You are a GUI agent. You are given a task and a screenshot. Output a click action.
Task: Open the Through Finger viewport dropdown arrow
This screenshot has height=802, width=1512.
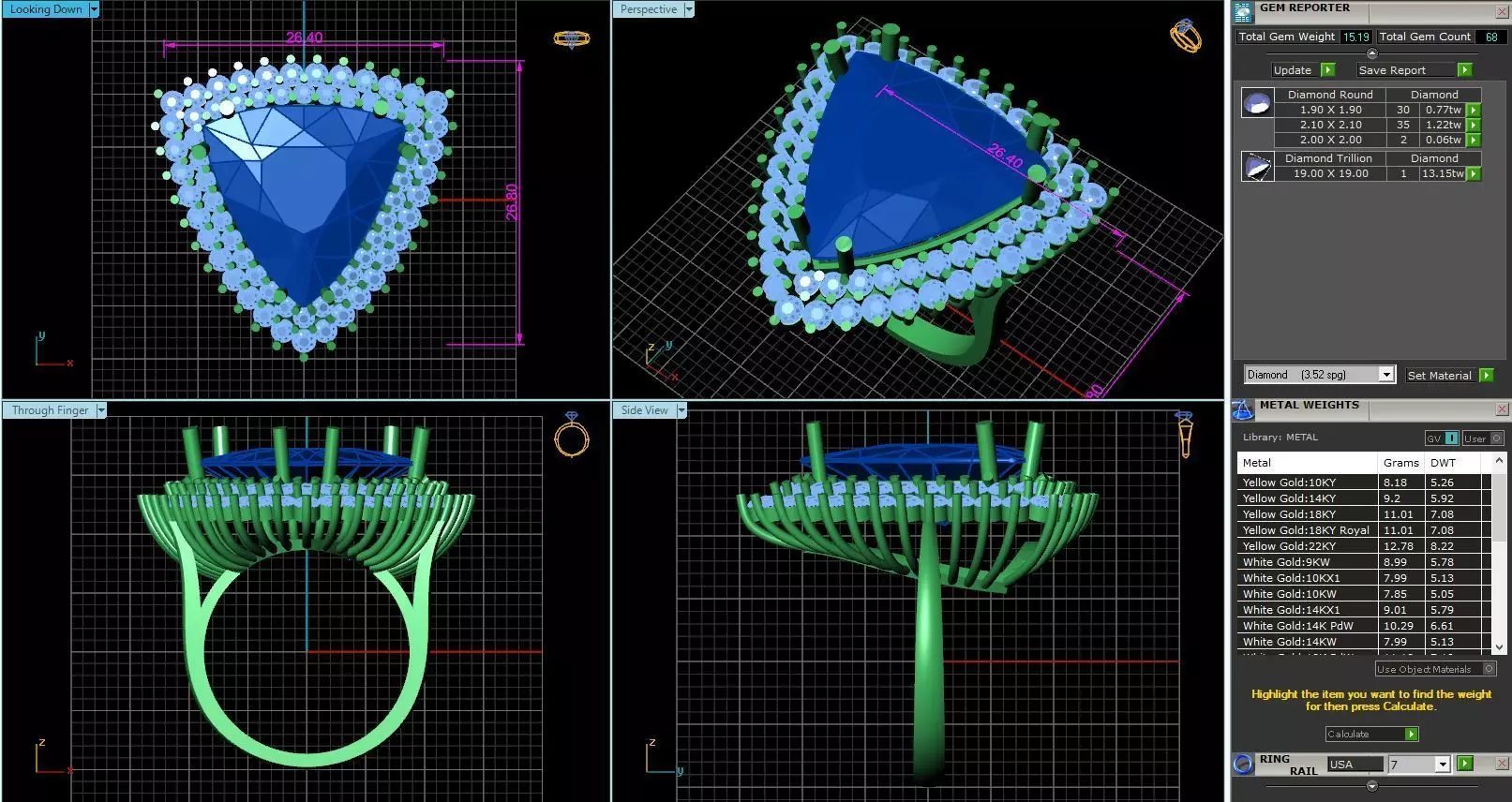(101, 410)
